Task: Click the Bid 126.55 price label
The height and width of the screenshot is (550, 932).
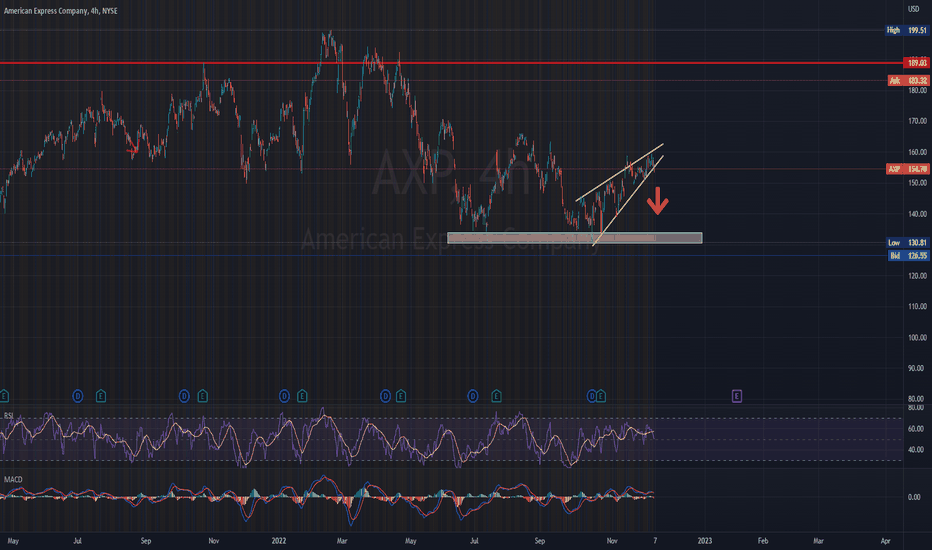Action: click(909, 256)
